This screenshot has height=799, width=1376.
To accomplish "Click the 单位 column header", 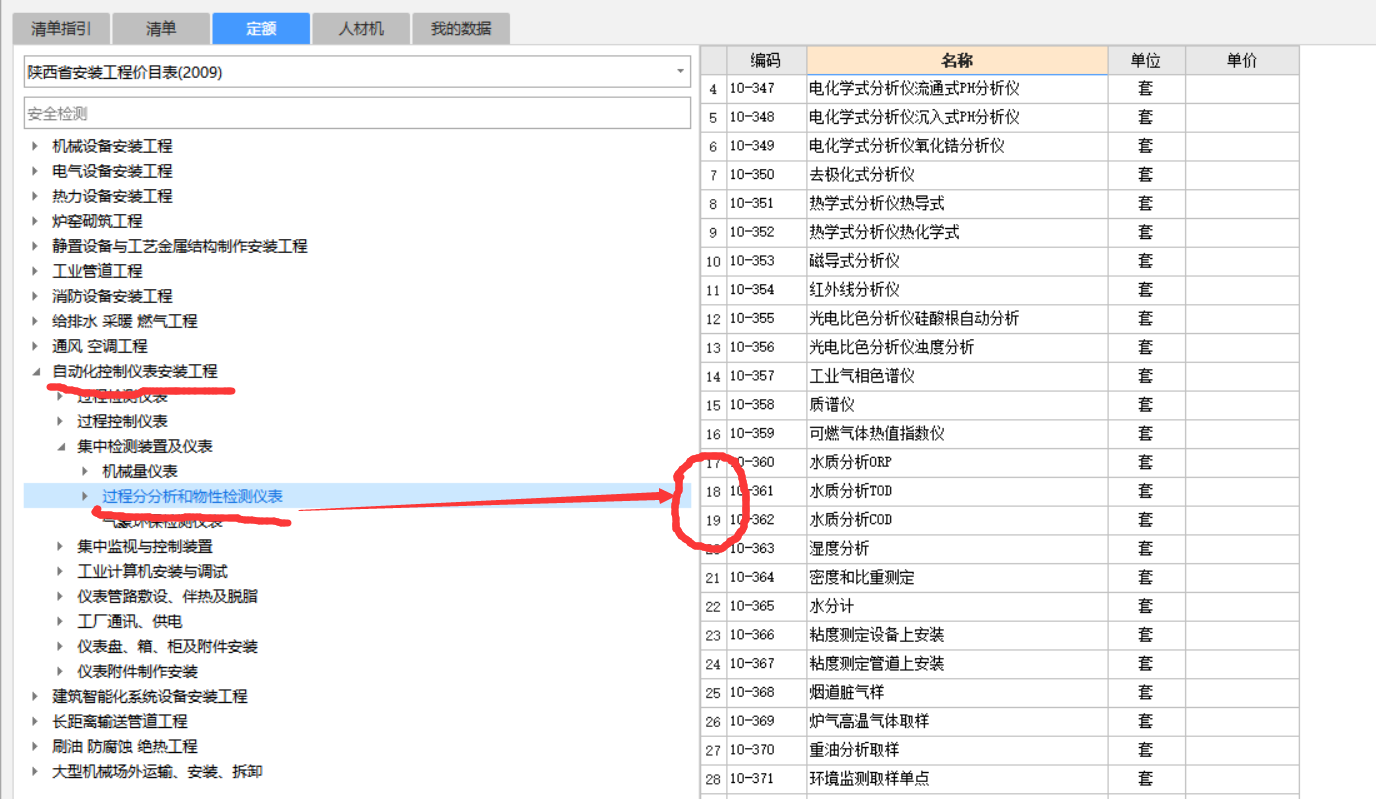I will pyautogui.click(x=1146, y=60).
